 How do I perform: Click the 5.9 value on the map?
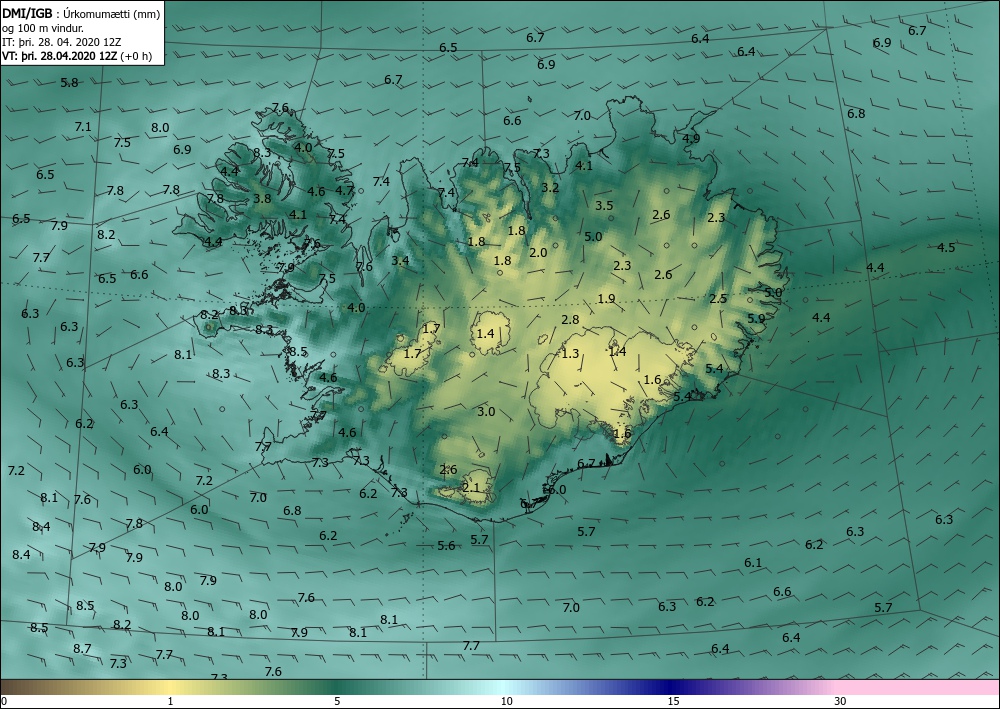point(756,318)
